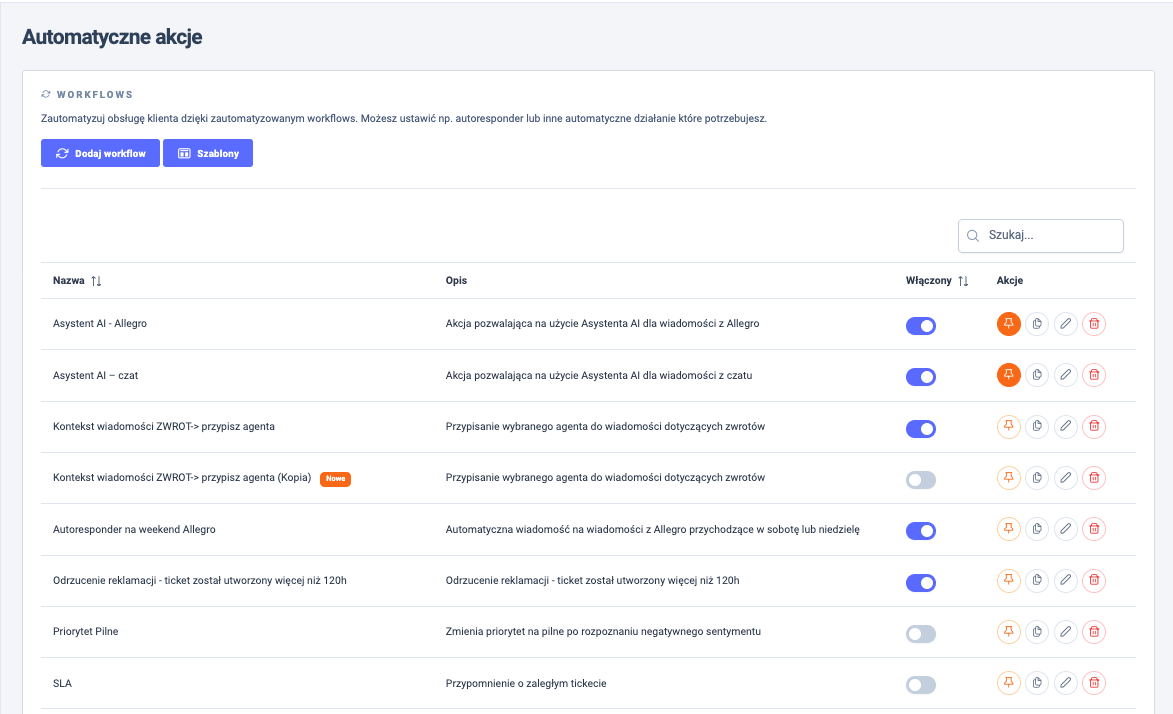Unpin the Asystent AI - Allegro workflow
This screenshot has height=714, width=1173.
1008,324
